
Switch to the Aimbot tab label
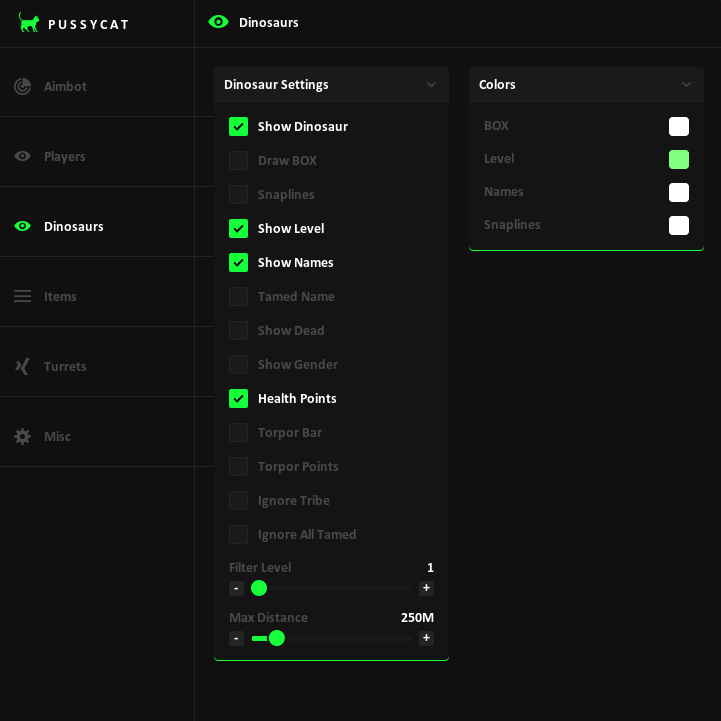pos(65,87)
